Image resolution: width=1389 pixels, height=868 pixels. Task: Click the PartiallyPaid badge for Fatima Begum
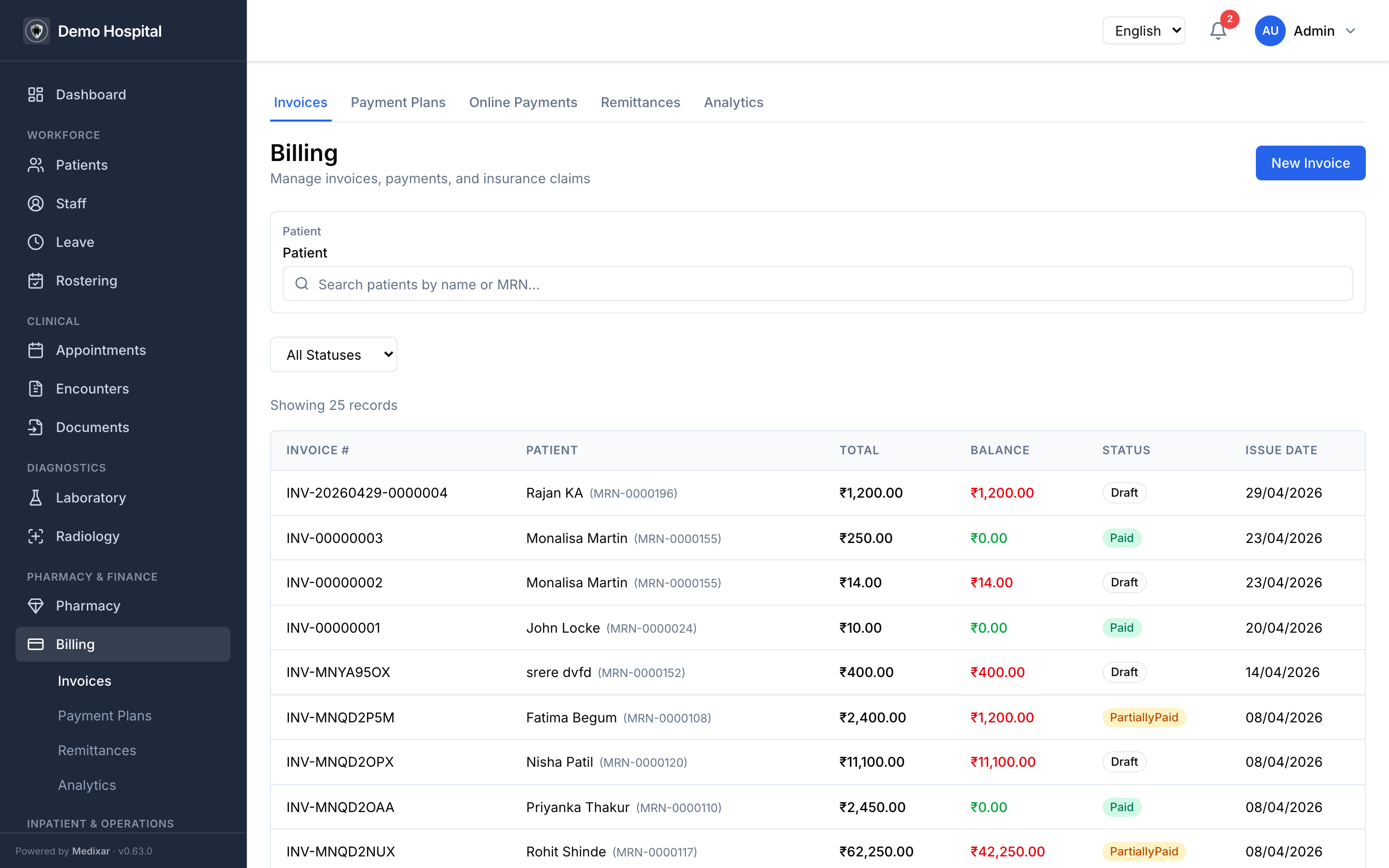pos(1144,717)
